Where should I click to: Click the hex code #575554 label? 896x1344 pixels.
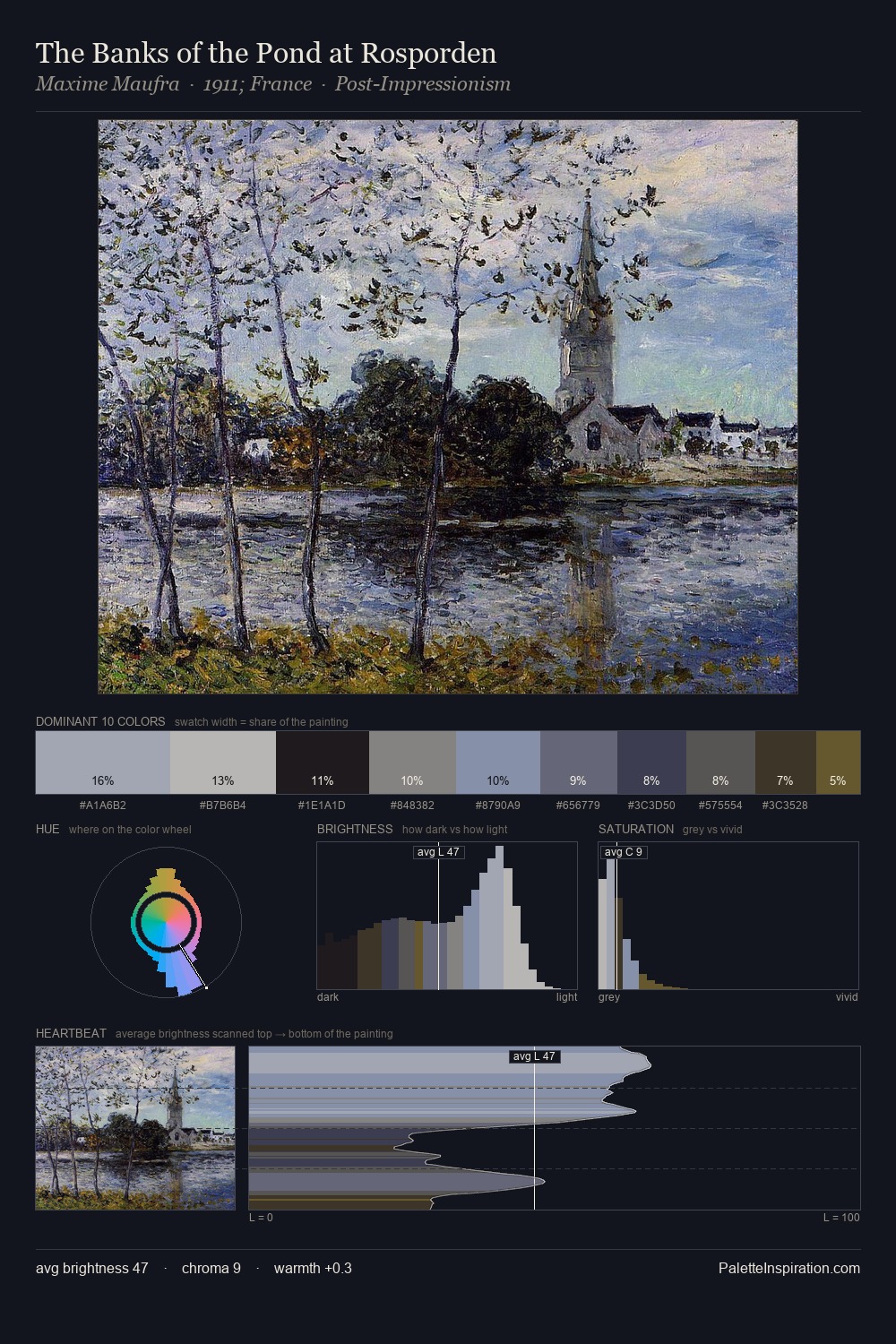click(720, 806)
